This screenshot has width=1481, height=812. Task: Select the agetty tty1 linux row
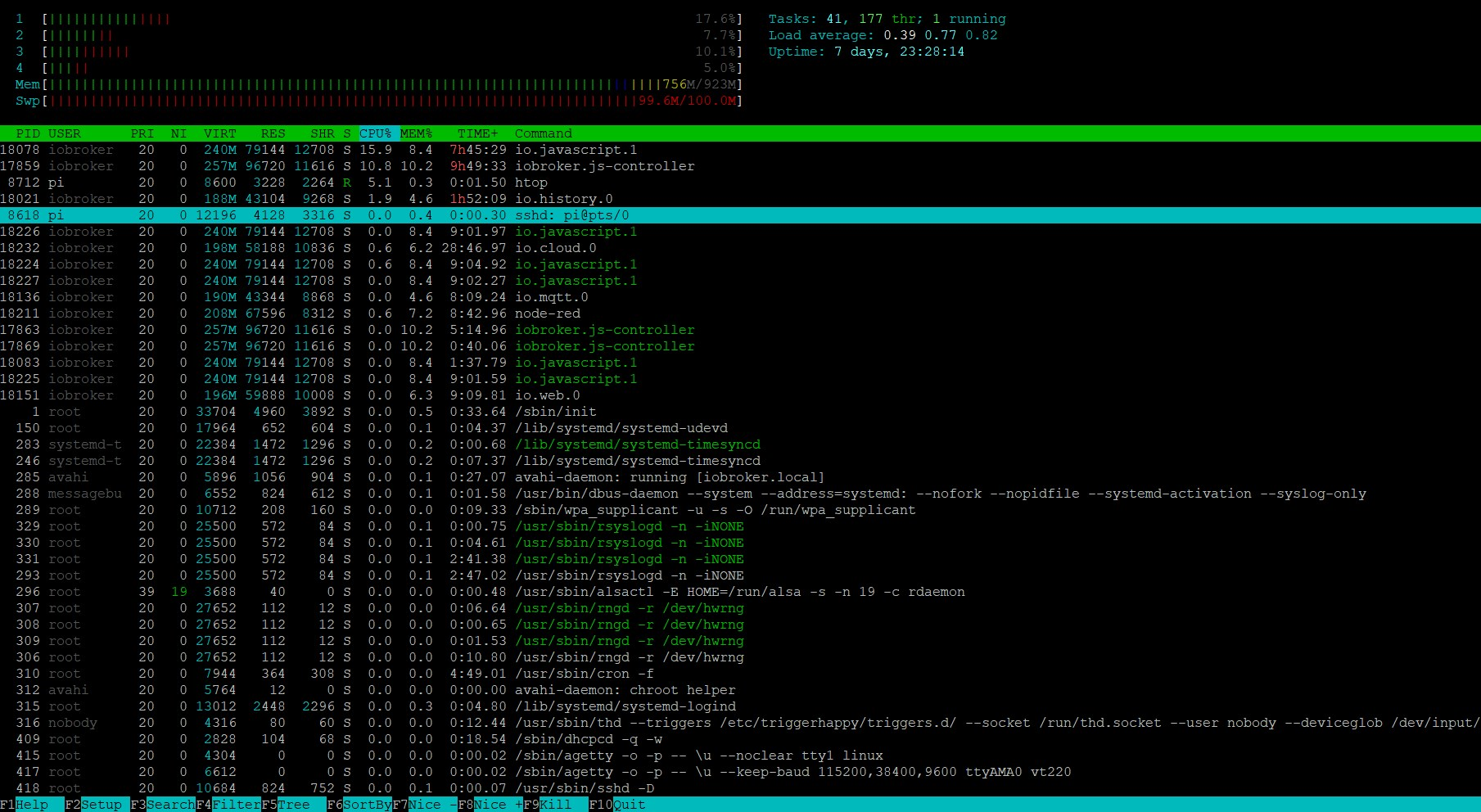click(x=740, y=756)
